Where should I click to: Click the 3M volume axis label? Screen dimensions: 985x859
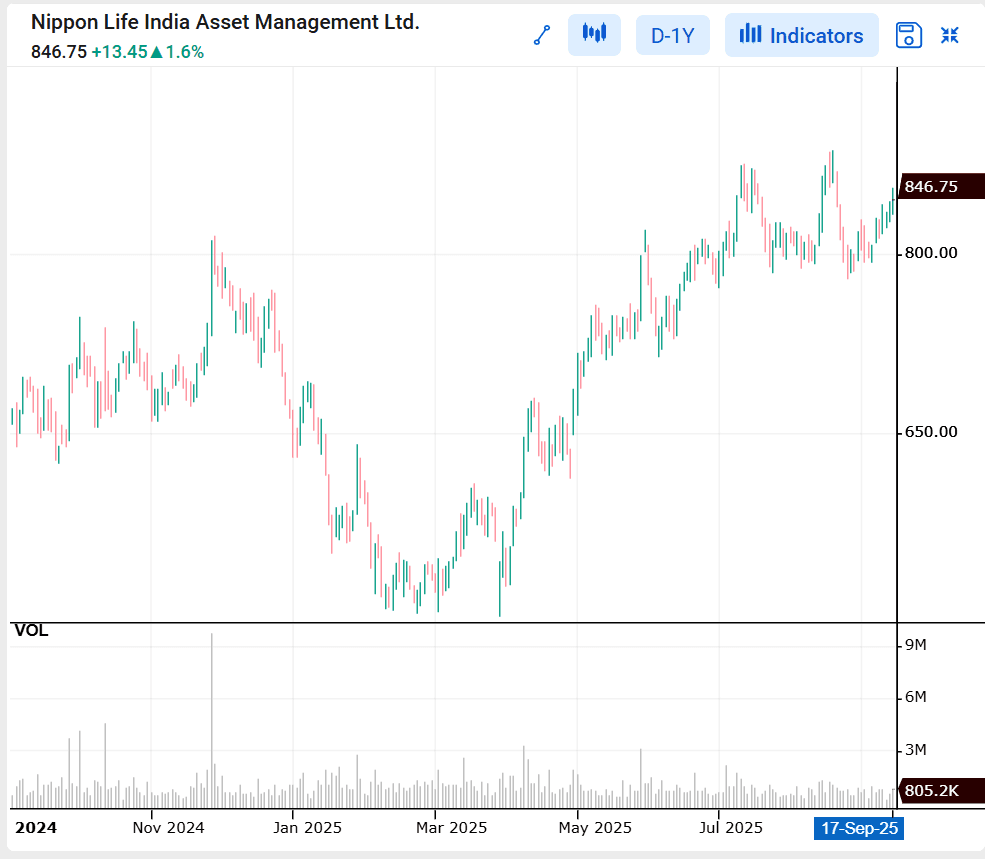click(x=915, y=750)
